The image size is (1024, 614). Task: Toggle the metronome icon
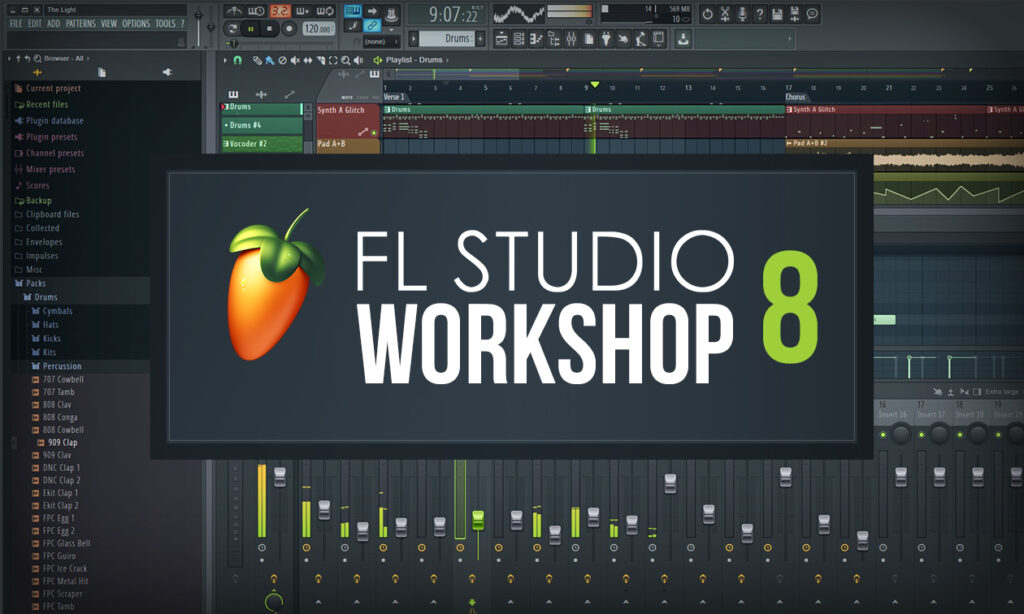point(234,11)
